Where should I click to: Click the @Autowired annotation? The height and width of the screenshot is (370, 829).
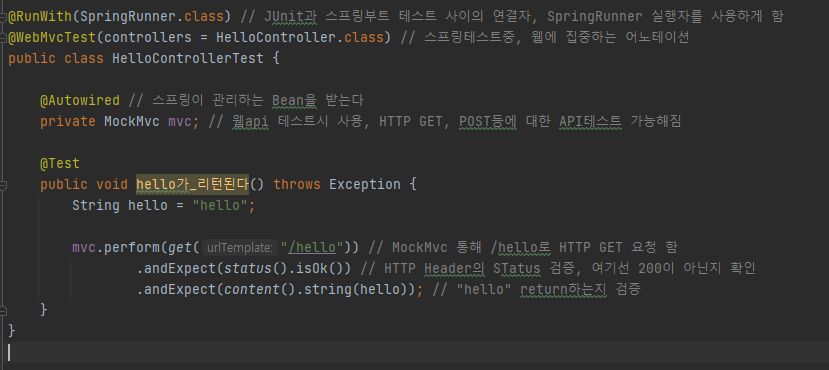coord(80,100)
